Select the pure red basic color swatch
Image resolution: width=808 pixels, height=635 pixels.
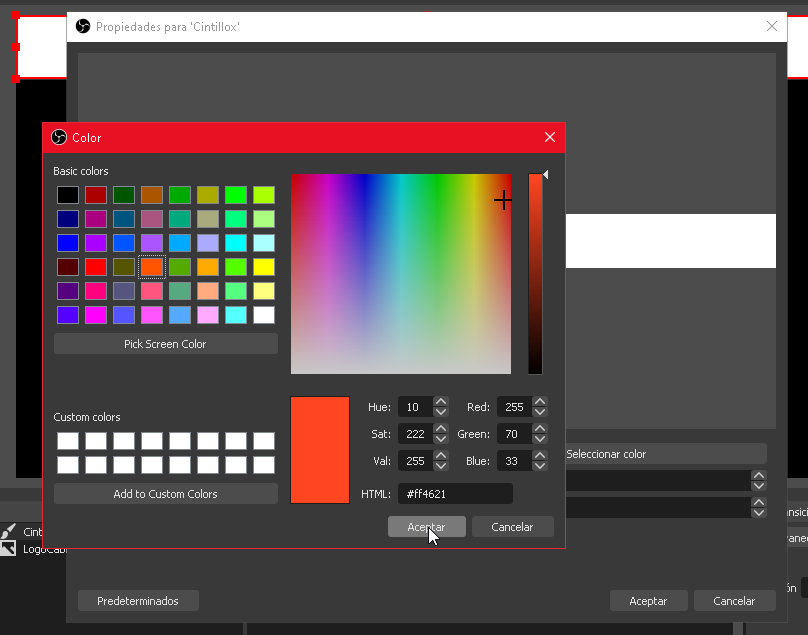(96, 267)
